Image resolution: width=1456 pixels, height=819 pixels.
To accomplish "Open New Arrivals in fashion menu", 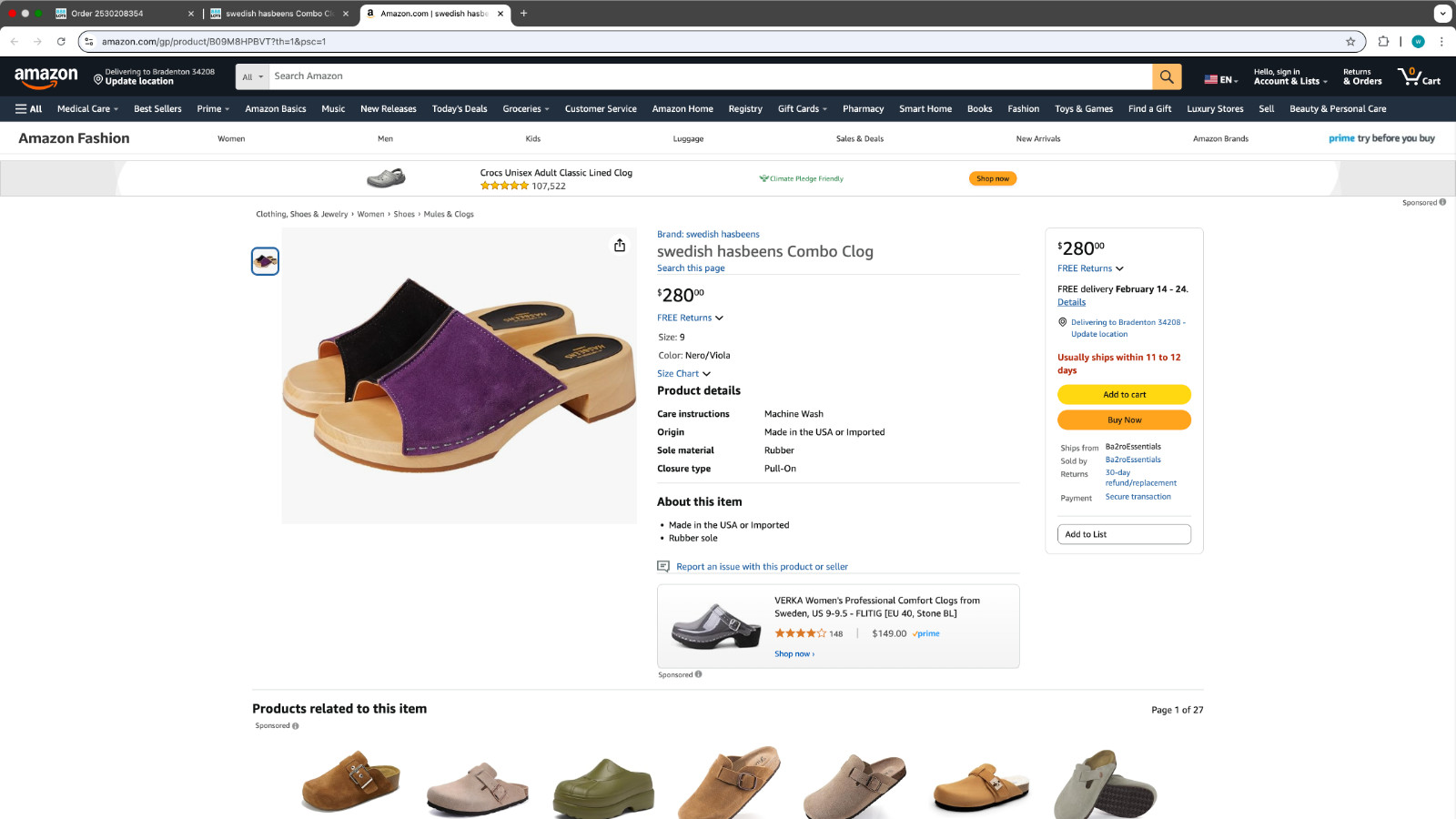I will point(1038,138).
